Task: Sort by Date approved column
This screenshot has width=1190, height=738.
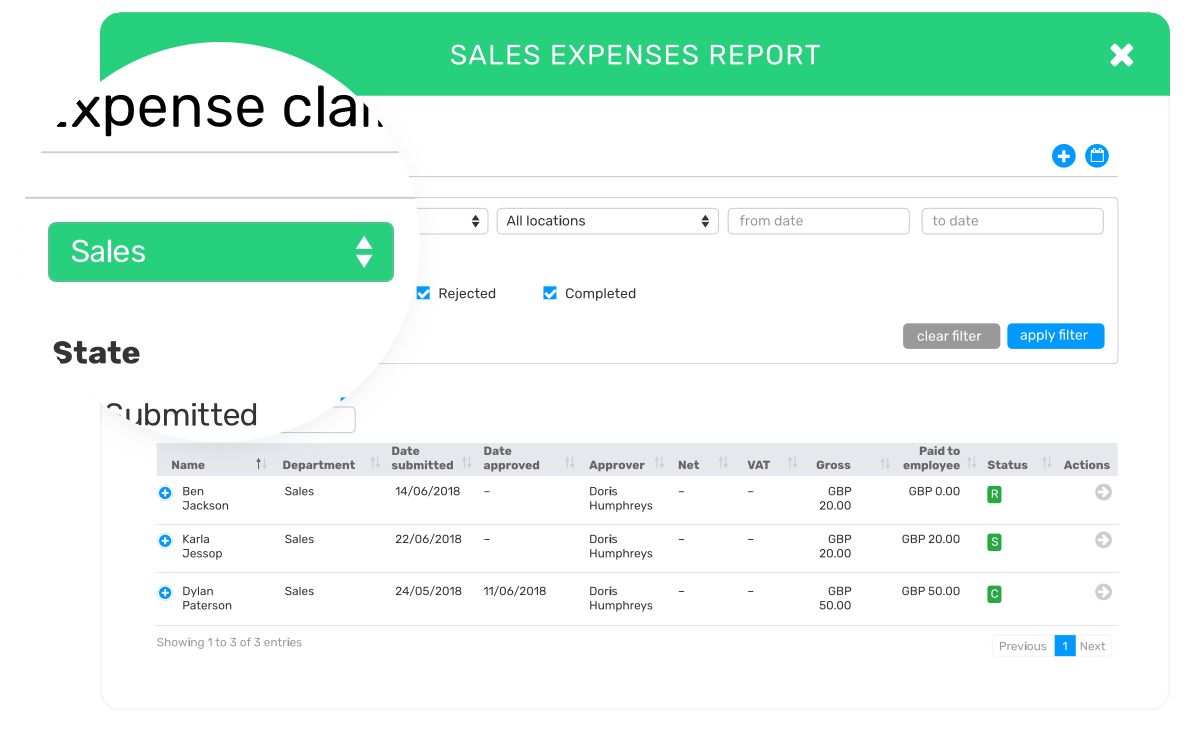Action: tap(512, 458)
